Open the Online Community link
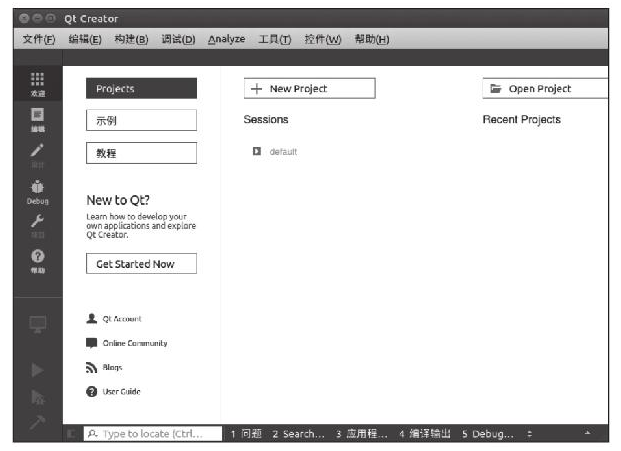621x451 pixels. 135,343
